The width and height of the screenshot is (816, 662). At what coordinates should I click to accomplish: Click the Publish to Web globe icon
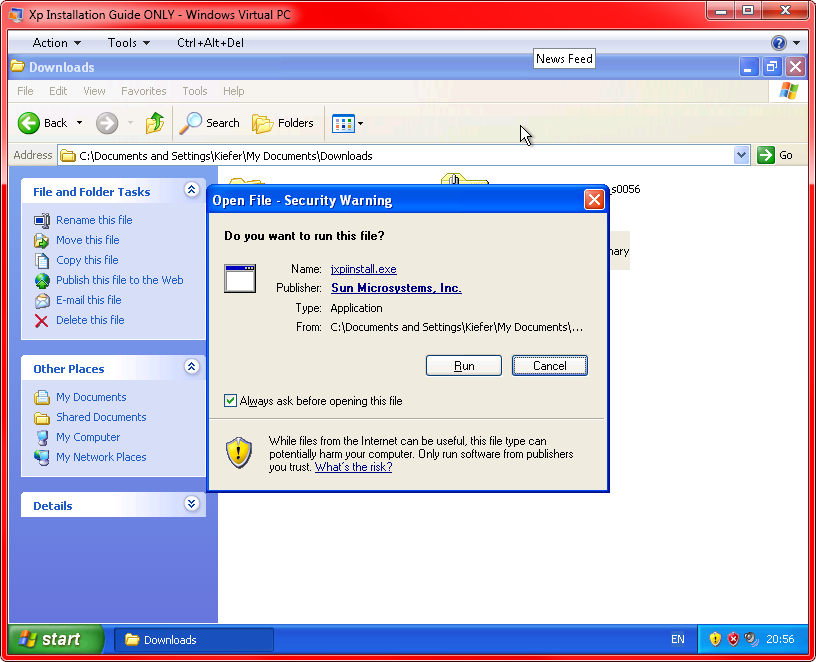[x=42, y=281]
